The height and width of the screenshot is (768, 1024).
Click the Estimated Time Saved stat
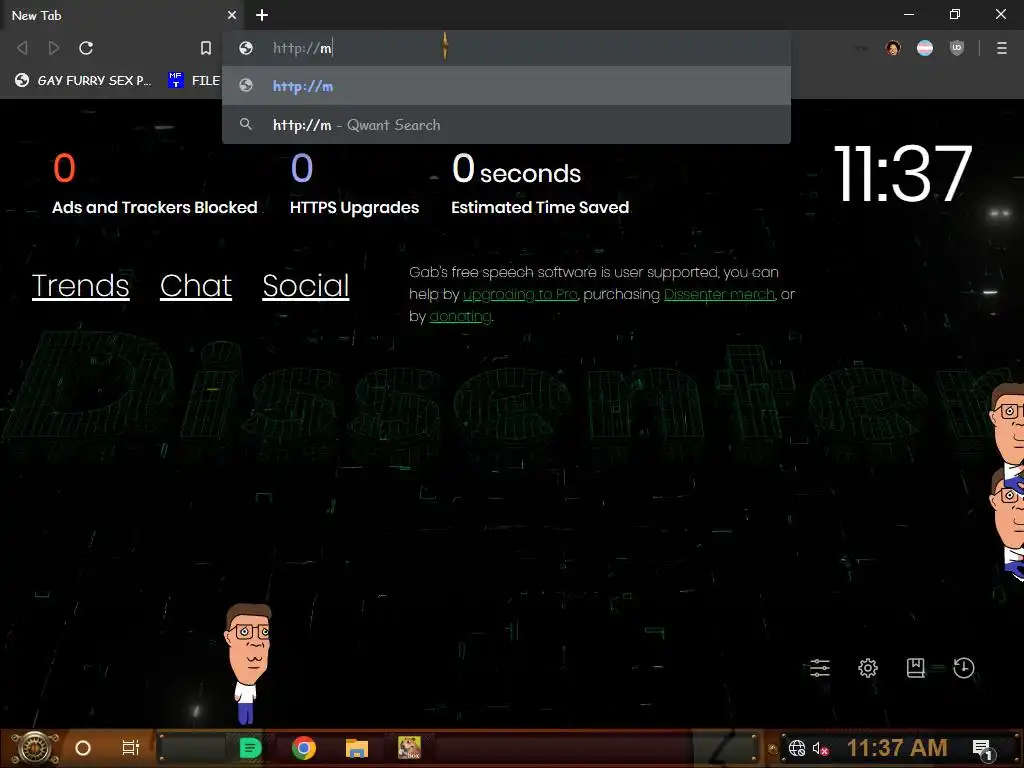pyautogui.click(x=540, y=184)
